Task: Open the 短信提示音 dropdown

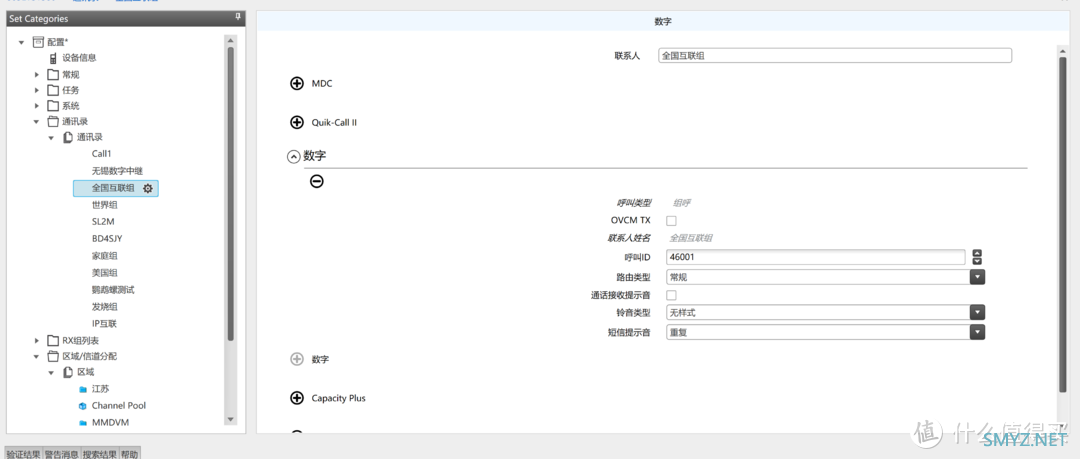Action: pos(977,332)
